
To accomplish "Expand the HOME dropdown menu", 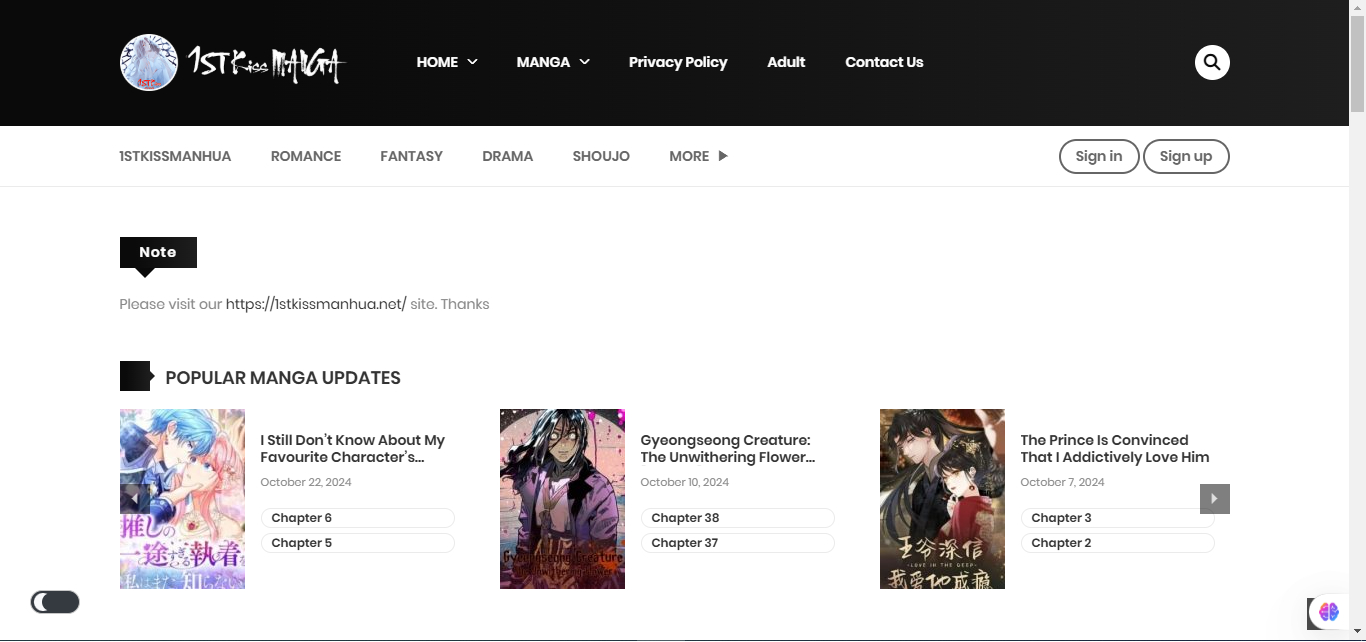I will tap(446, 62).
